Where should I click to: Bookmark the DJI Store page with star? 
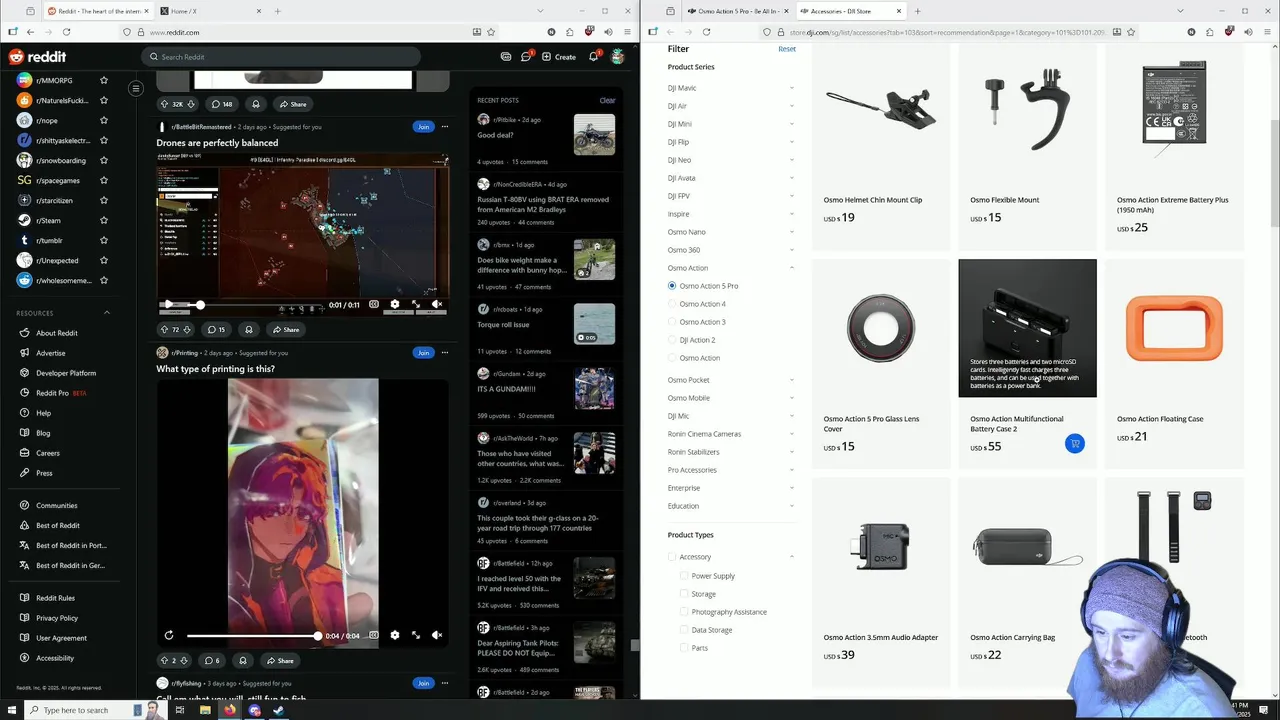click(x=1131, y=32)
